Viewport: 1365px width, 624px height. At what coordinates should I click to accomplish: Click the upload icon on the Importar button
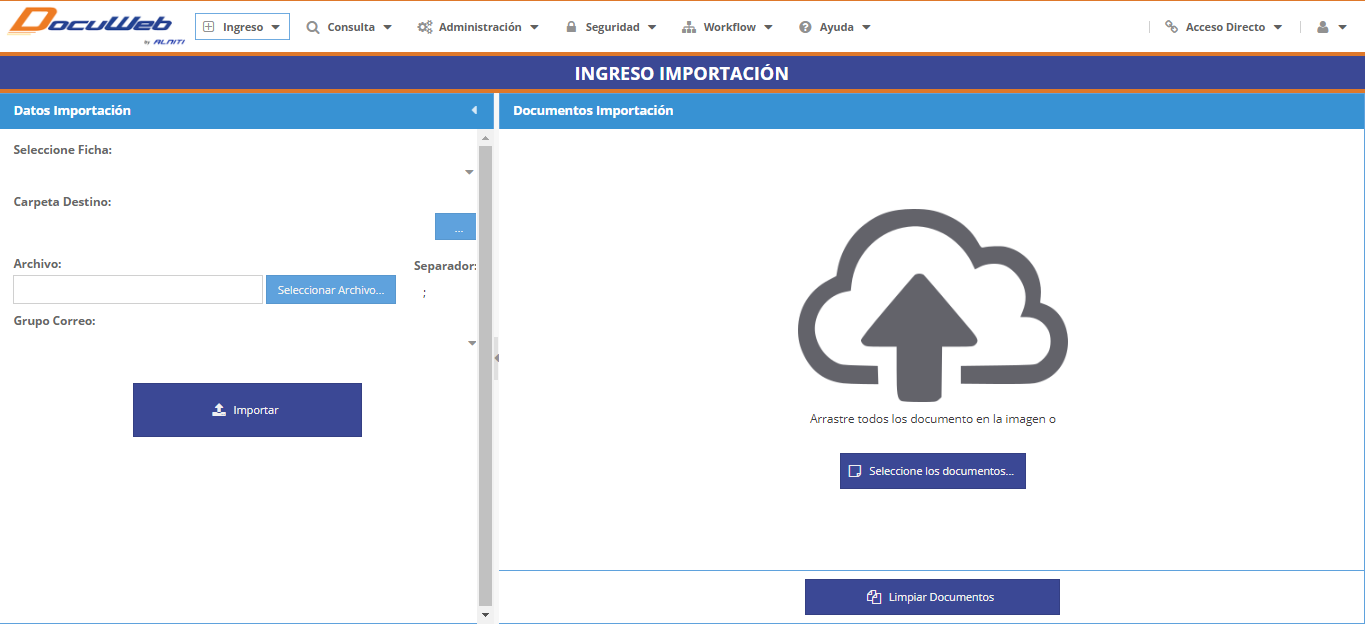[217, 409]
